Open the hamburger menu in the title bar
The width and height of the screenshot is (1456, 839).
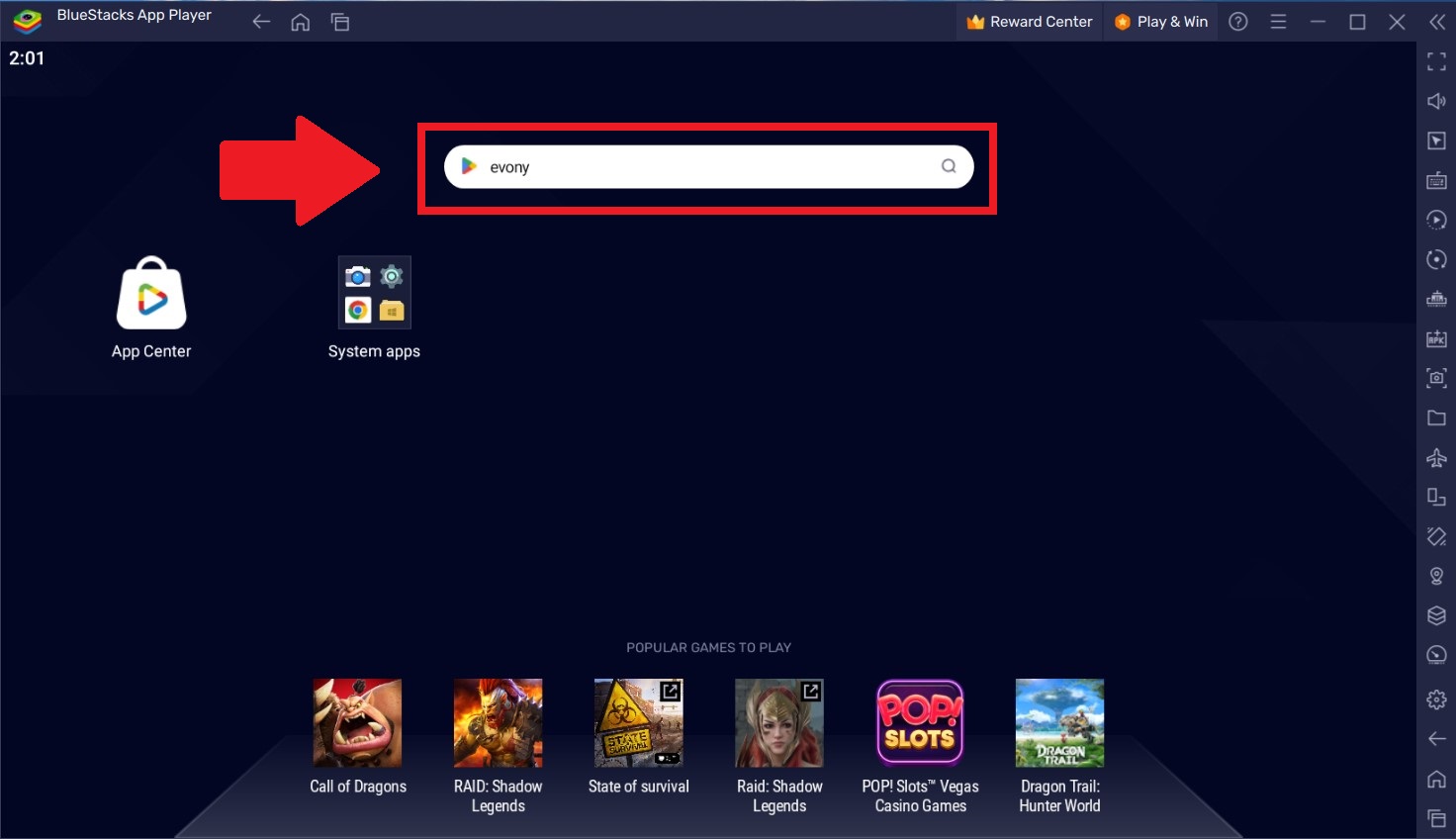(x=1278, y=22)
